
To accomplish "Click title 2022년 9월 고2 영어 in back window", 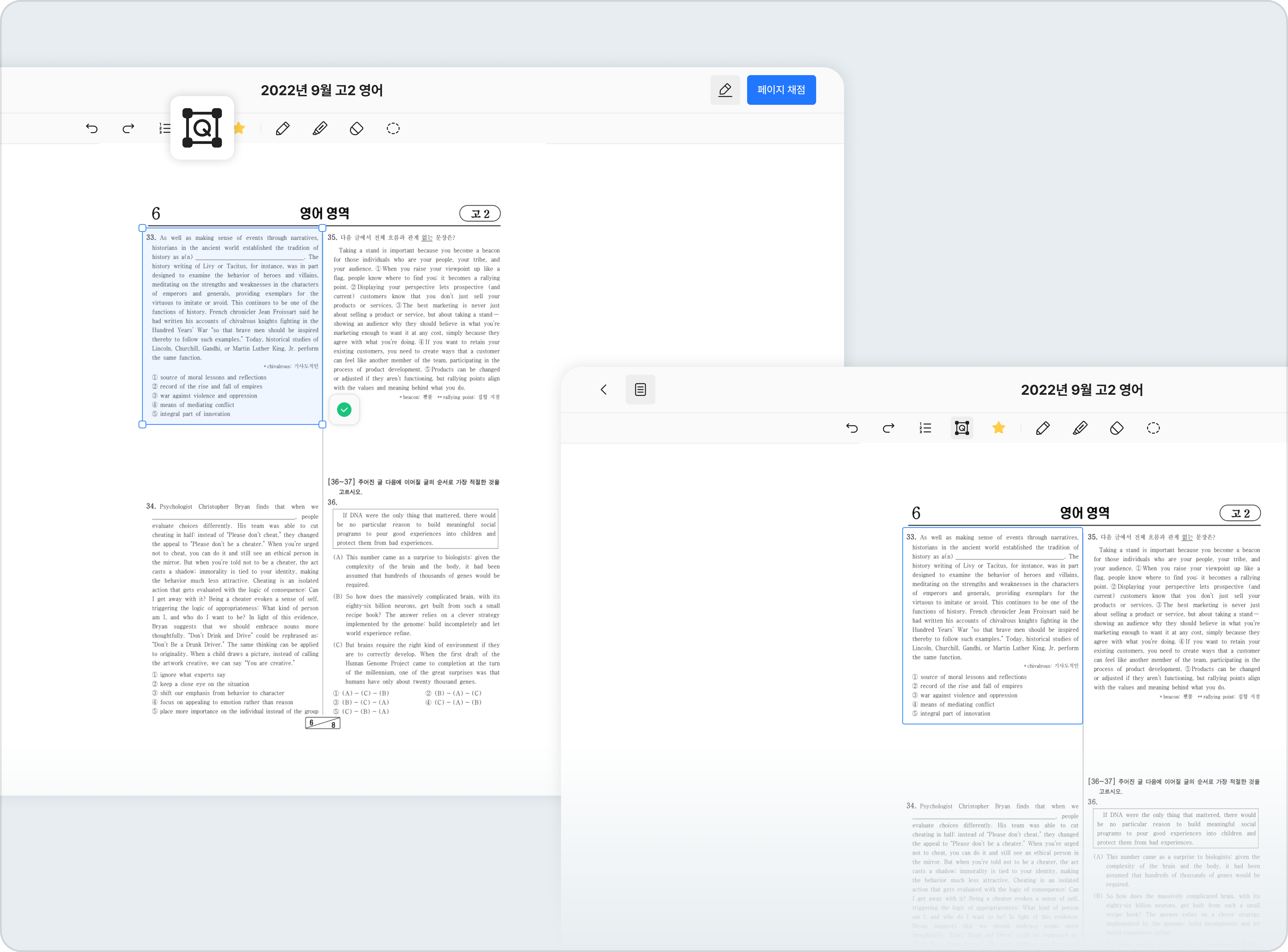I will pos(322,90).
